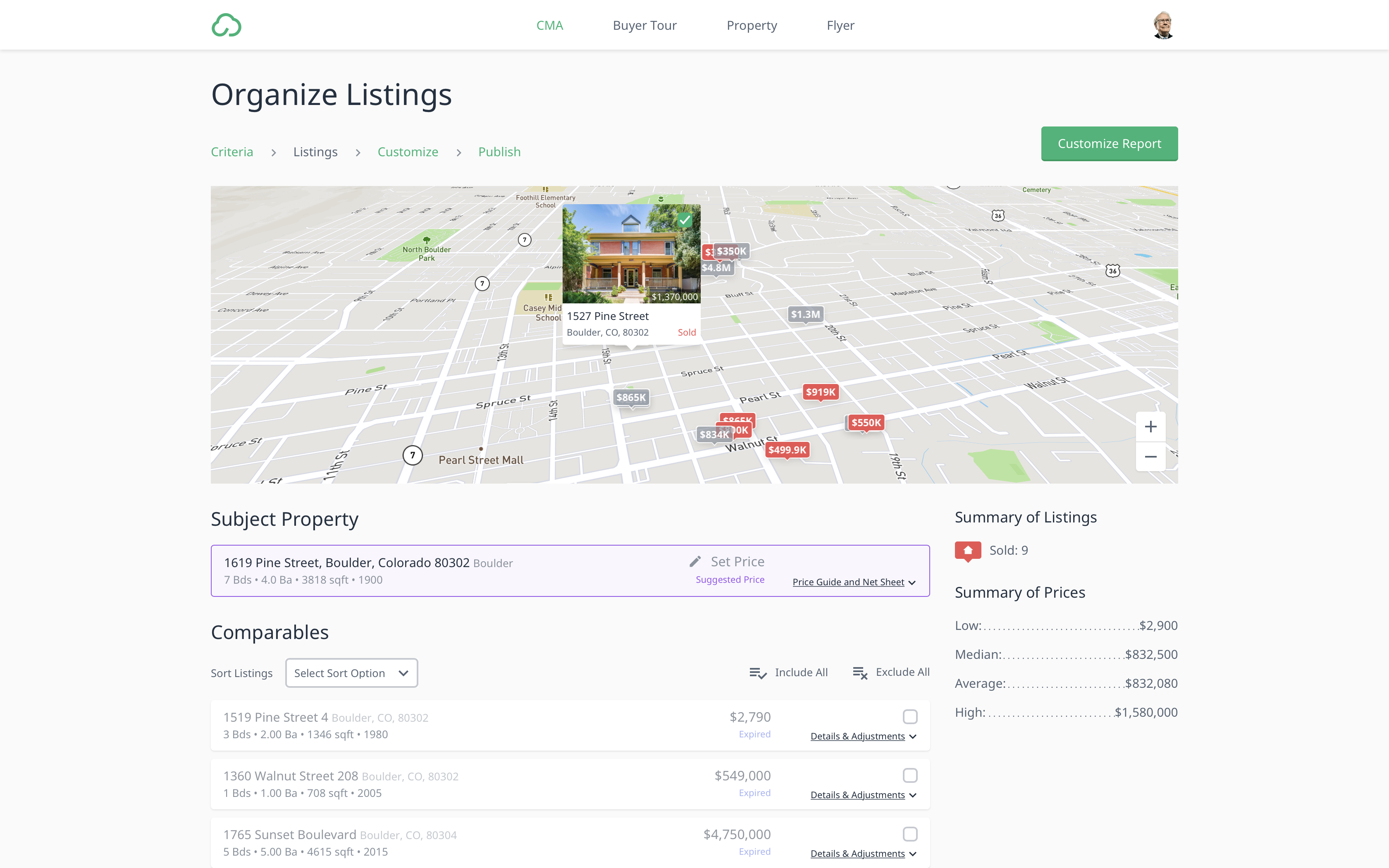1389x868 pixels.
Task: Check the 1519 Pine Street 4 checkbox
Action: [x=910, y=716]
